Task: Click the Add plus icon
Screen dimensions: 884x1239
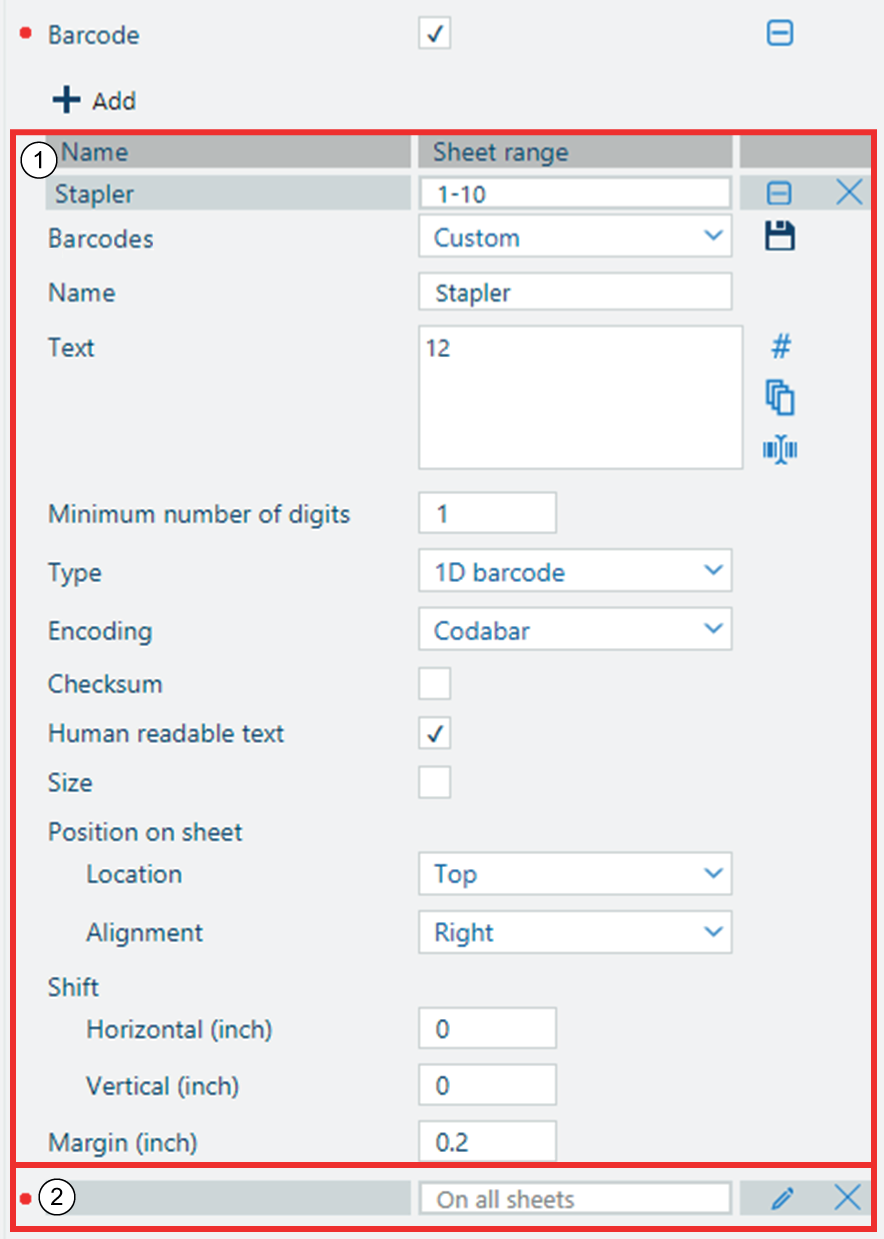Action: 67,100
